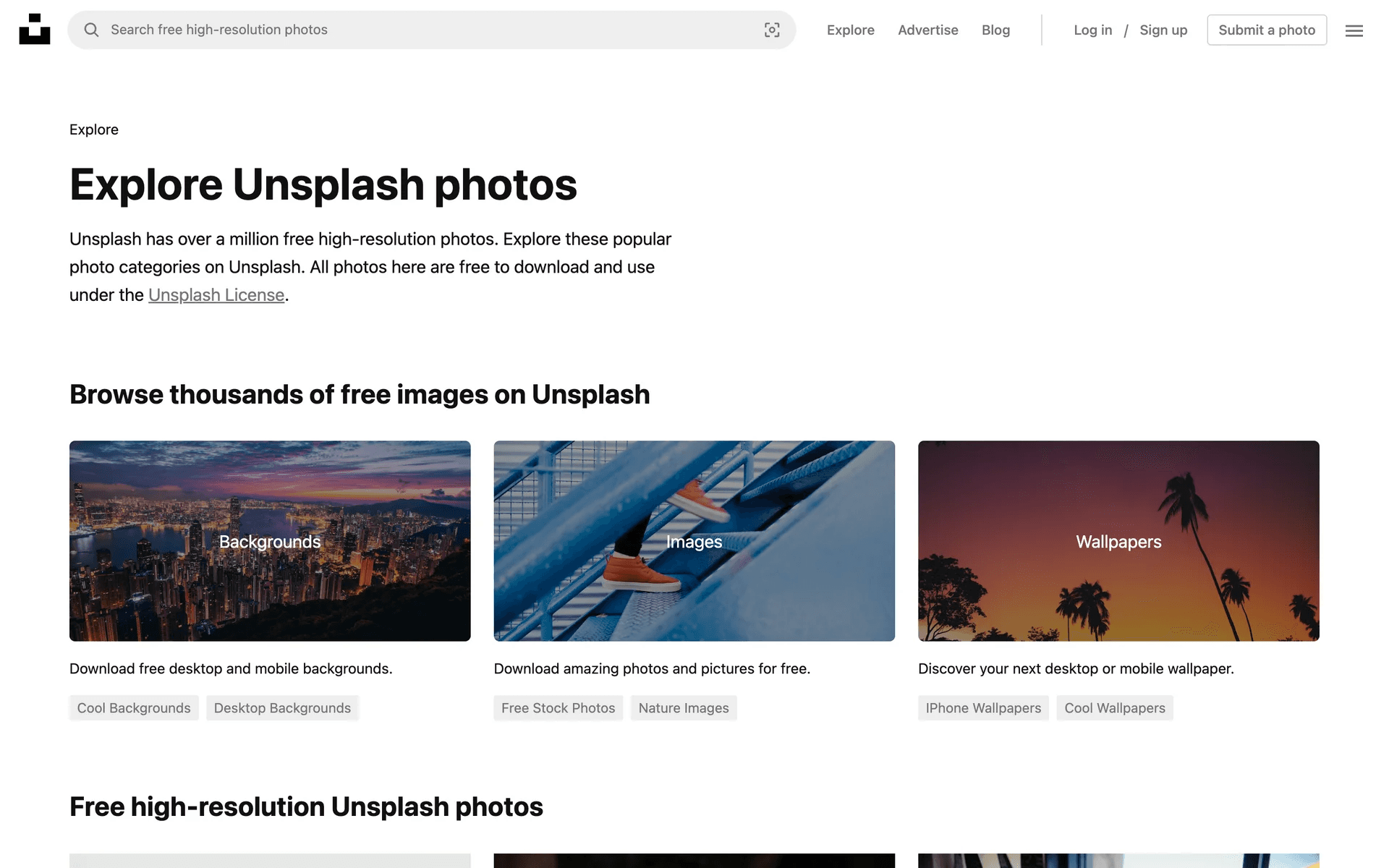Go to the Blog page
This screenshot has width=1389, height=868.
point(995,30)
